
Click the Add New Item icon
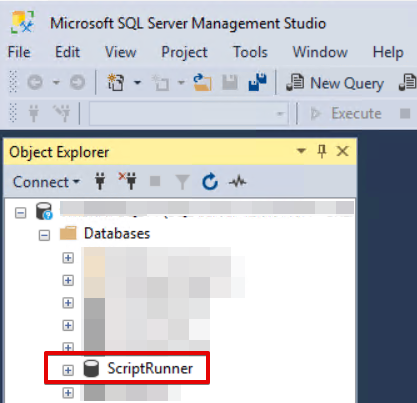(160, 82)
